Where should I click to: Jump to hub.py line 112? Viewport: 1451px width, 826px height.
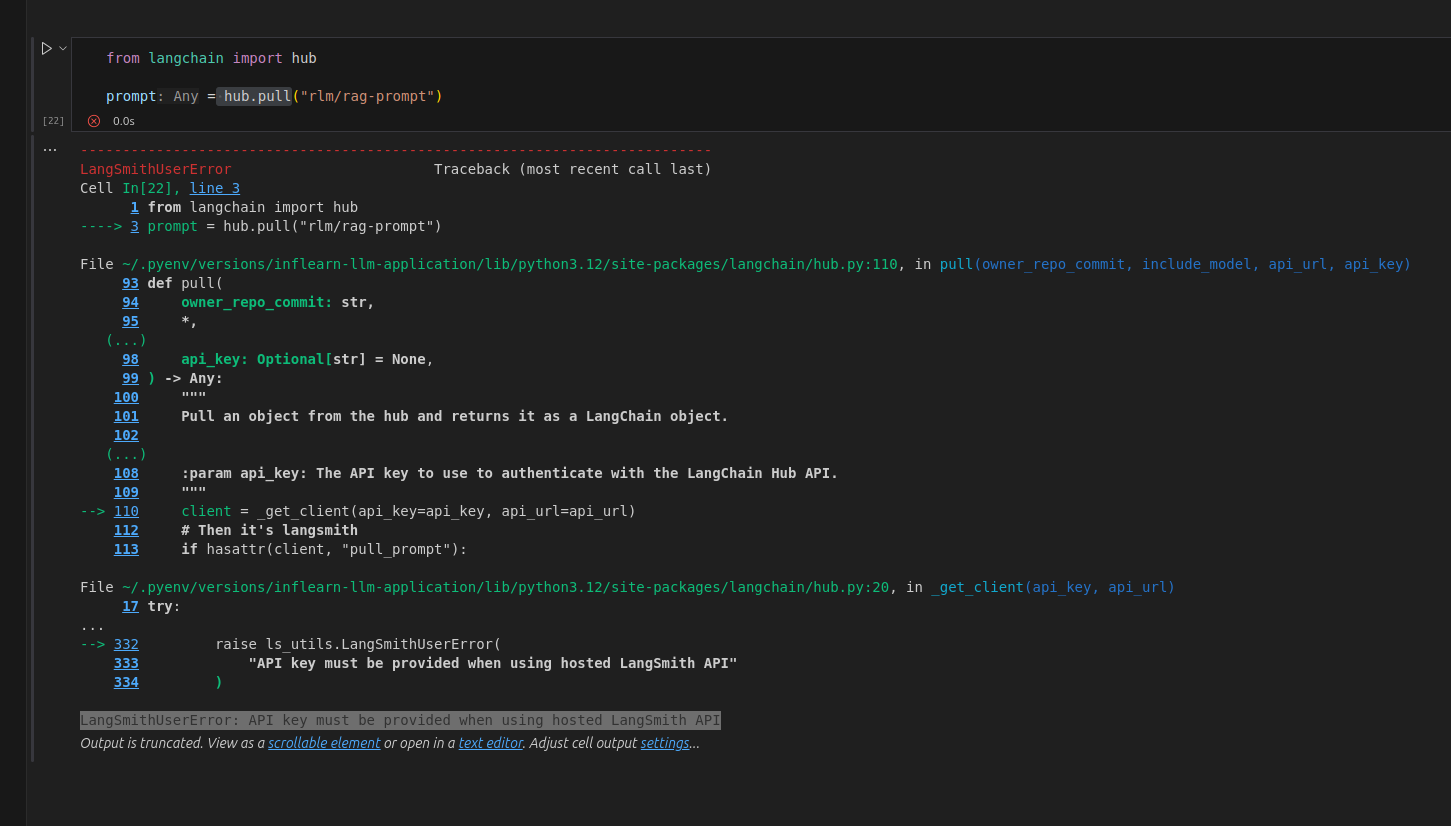(x=127, y=530)
